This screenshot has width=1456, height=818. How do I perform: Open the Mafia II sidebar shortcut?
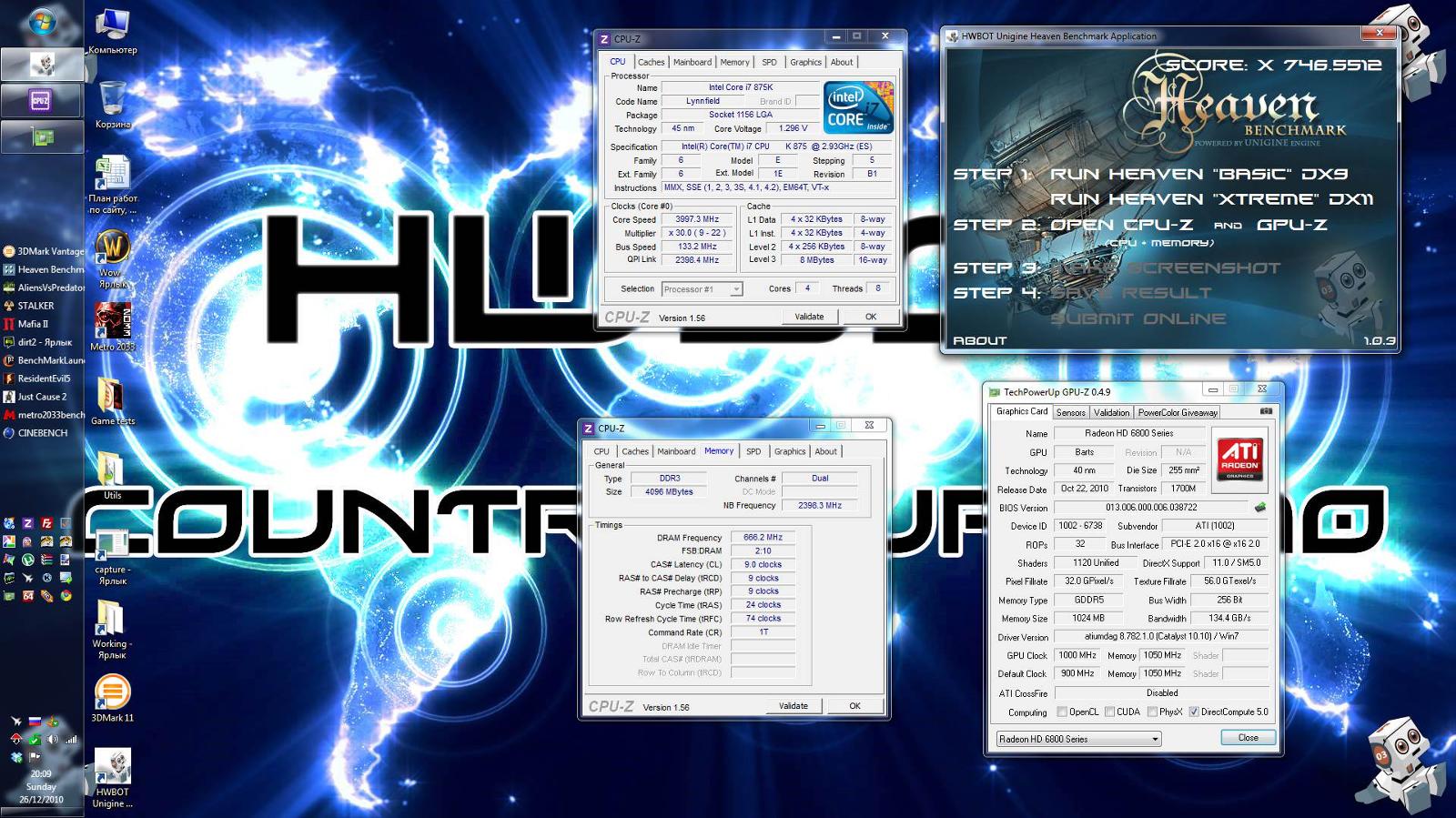pos(26,324)
